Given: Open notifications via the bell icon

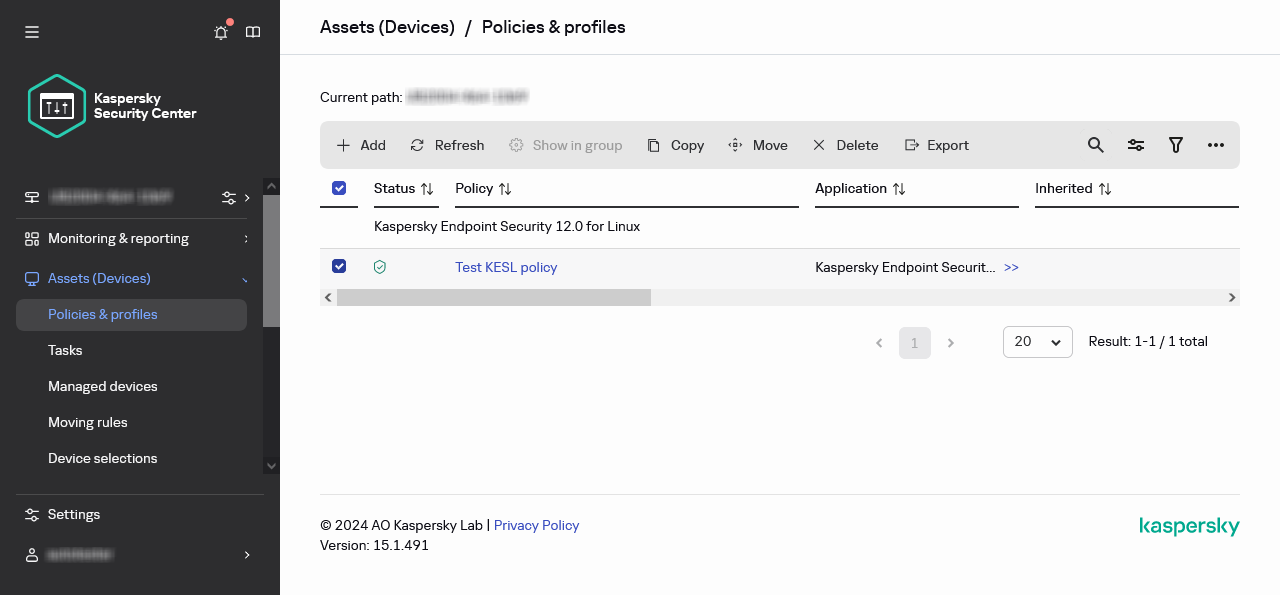Looking at the screenshot, I should (220, 32).
